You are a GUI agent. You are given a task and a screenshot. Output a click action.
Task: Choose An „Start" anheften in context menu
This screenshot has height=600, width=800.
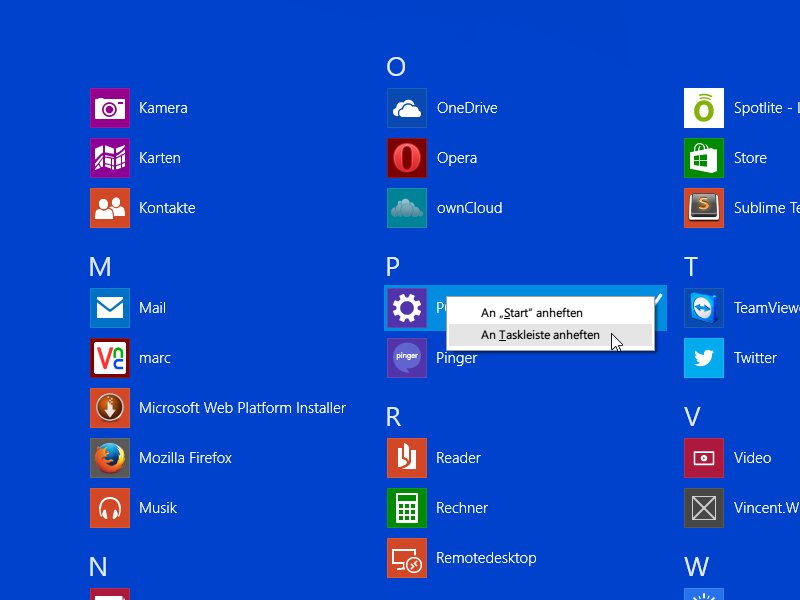point(550,313)
